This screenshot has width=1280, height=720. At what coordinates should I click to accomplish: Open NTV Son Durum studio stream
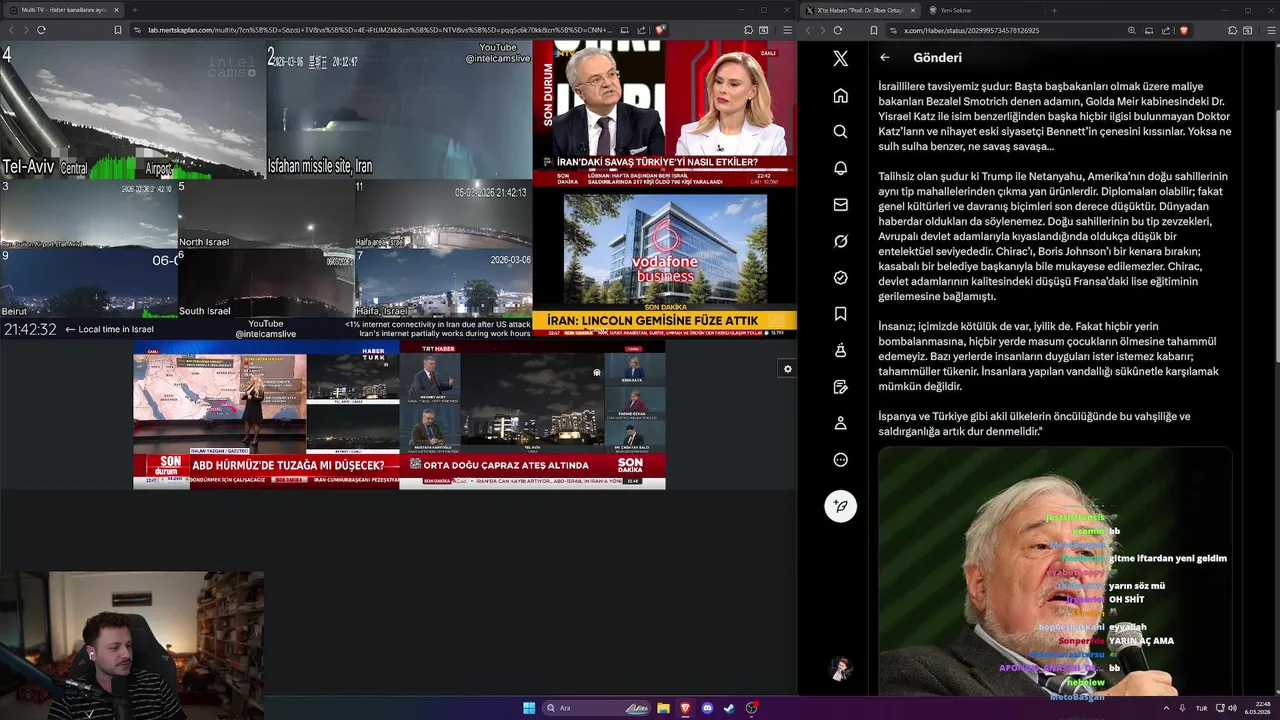pos(664,113)
